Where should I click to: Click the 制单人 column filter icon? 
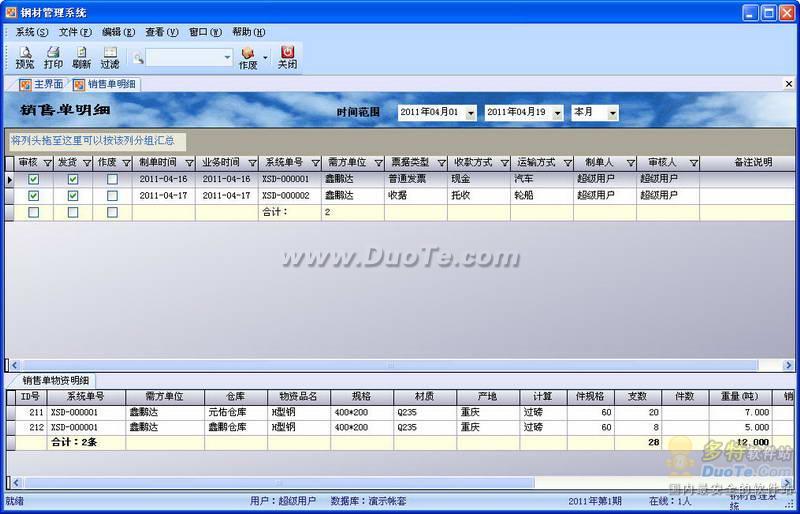point(631,163)
